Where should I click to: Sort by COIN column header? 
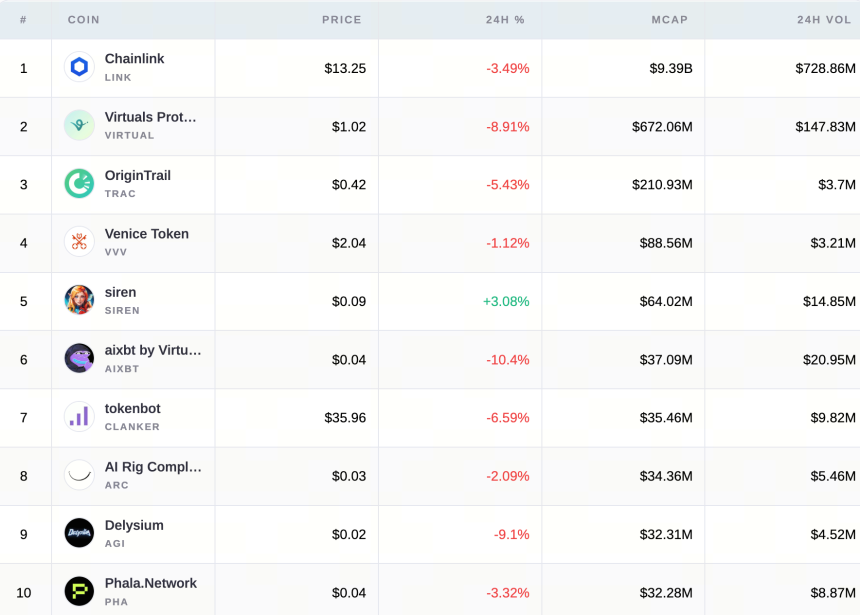[x=83, y=20]
